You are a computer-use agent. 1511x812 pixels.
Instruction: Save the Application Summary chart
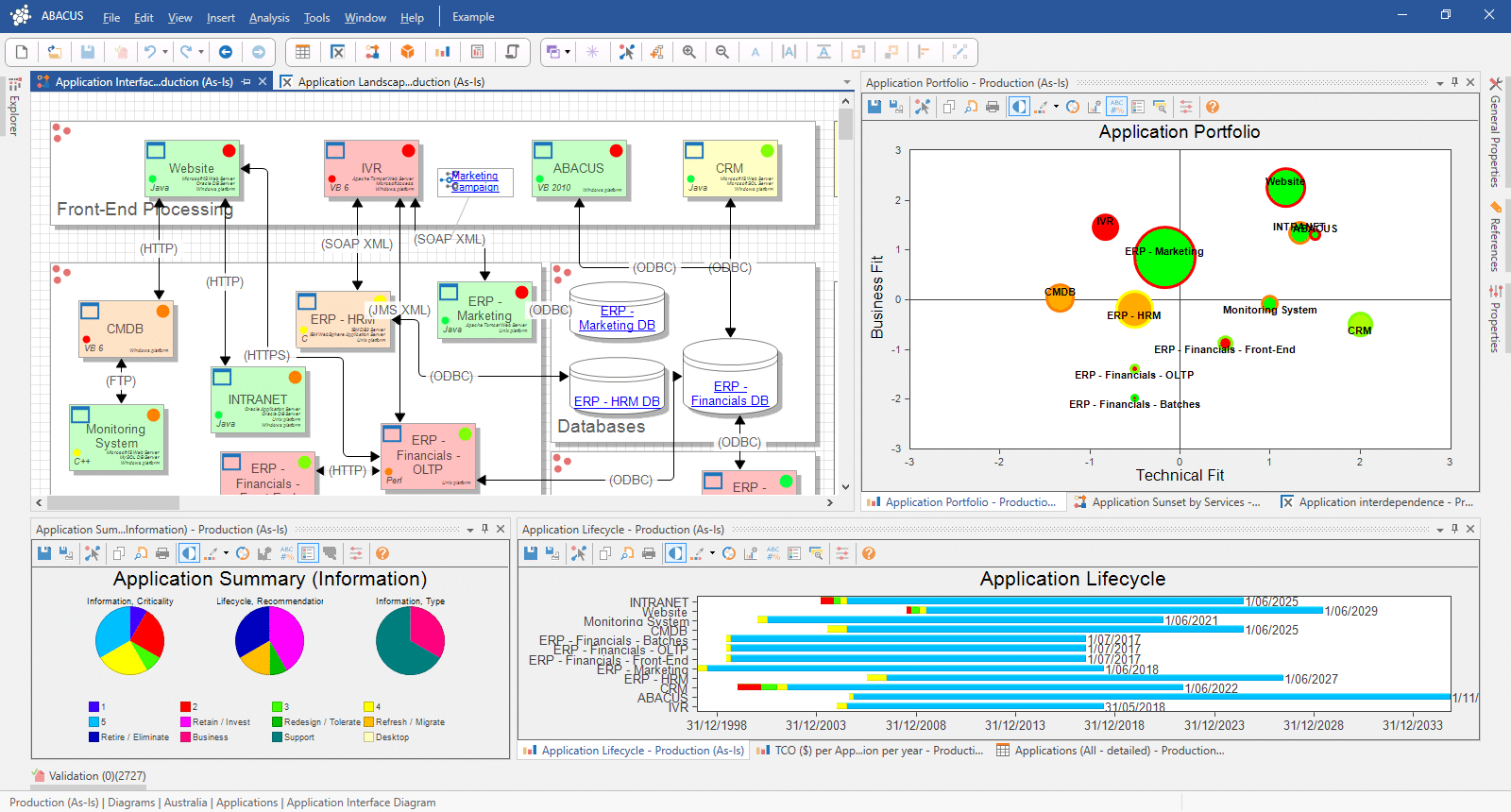[44, 553]
